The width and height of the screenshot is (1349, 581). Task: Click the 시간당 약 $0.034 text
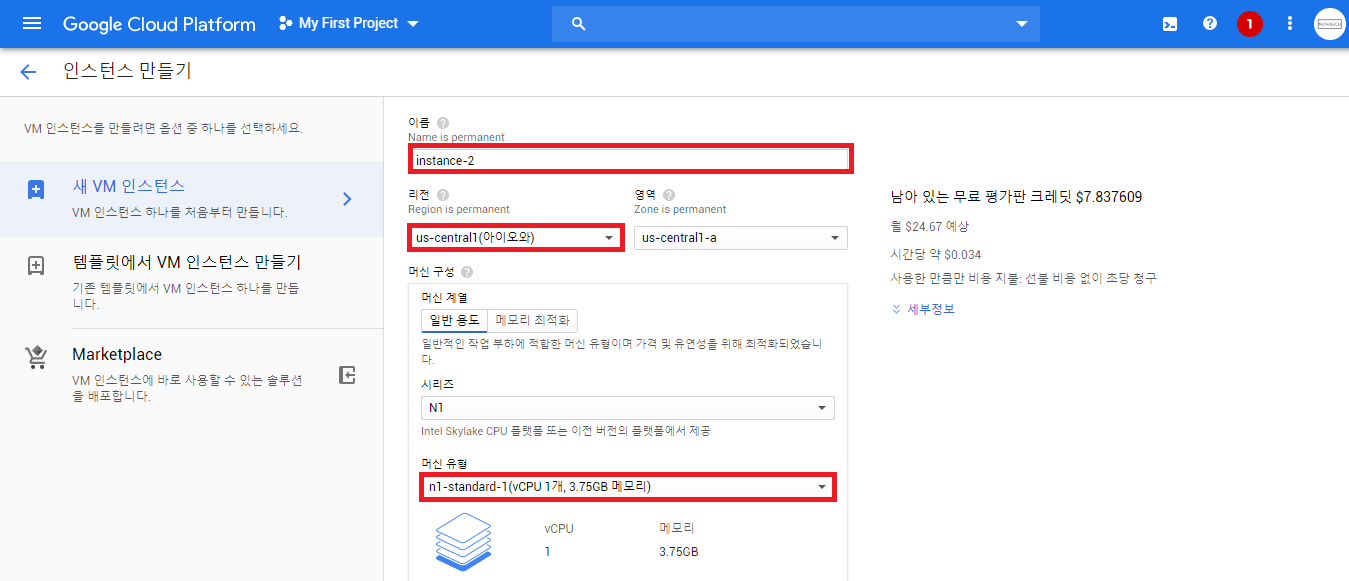(936, 253)
